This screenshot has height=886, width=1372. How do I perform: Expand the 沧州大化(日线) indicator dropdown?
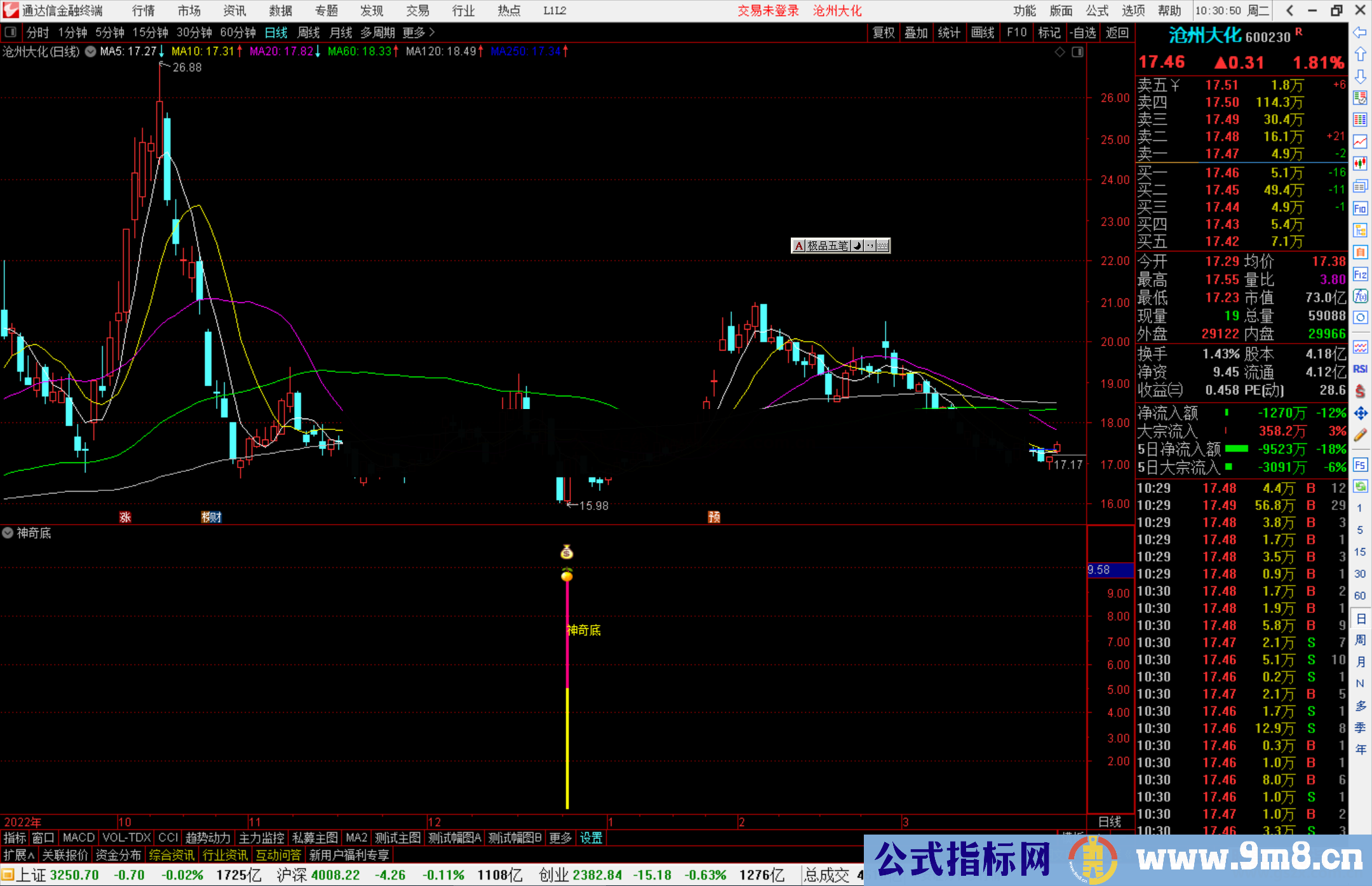point(90,51)
